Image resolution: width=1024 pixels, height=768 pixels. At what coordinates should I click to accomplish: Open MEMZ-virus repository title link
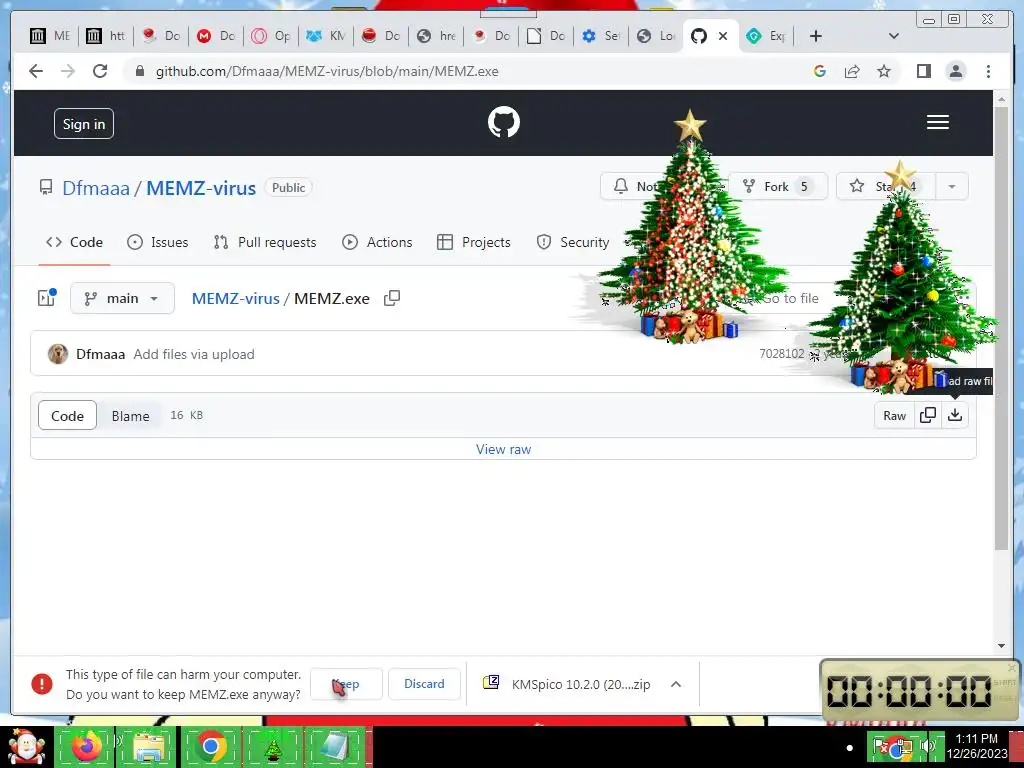point(200,188)
